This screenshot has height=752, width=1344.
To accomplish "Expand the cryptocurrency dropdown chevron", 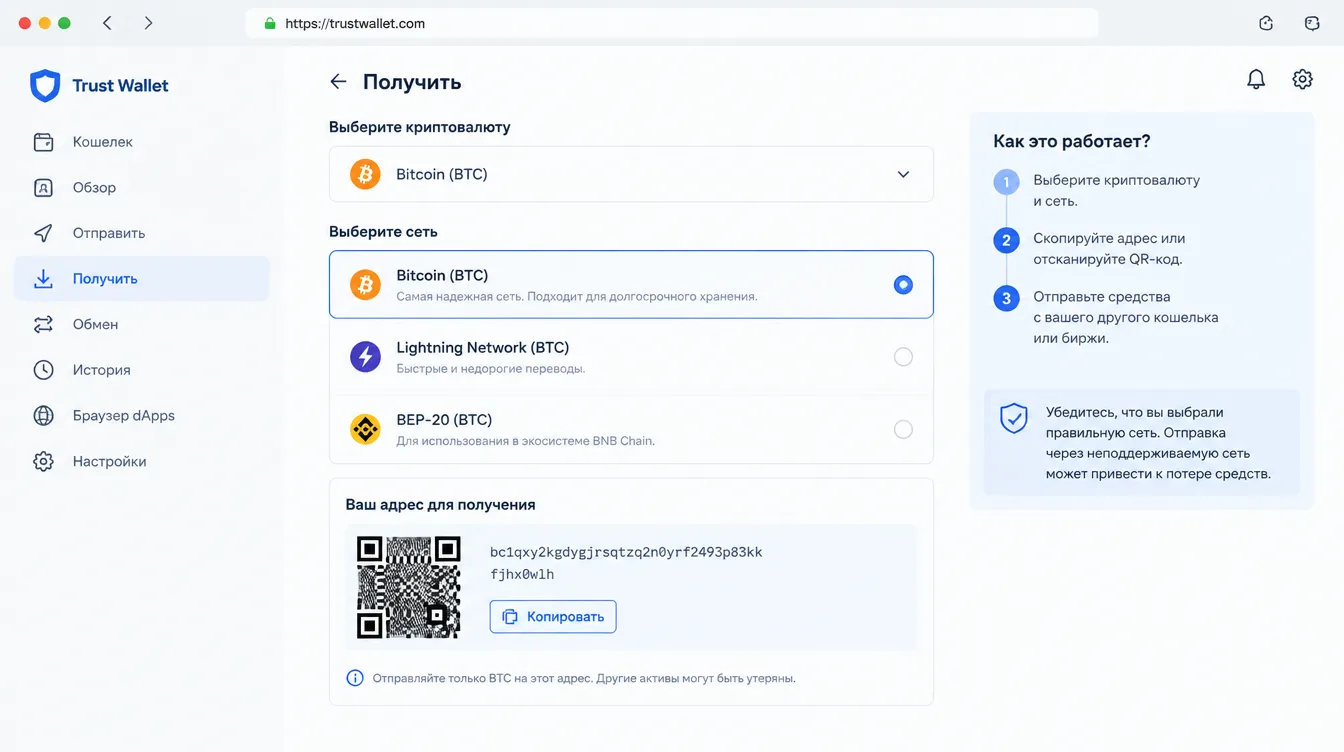I will click(903, 174).
